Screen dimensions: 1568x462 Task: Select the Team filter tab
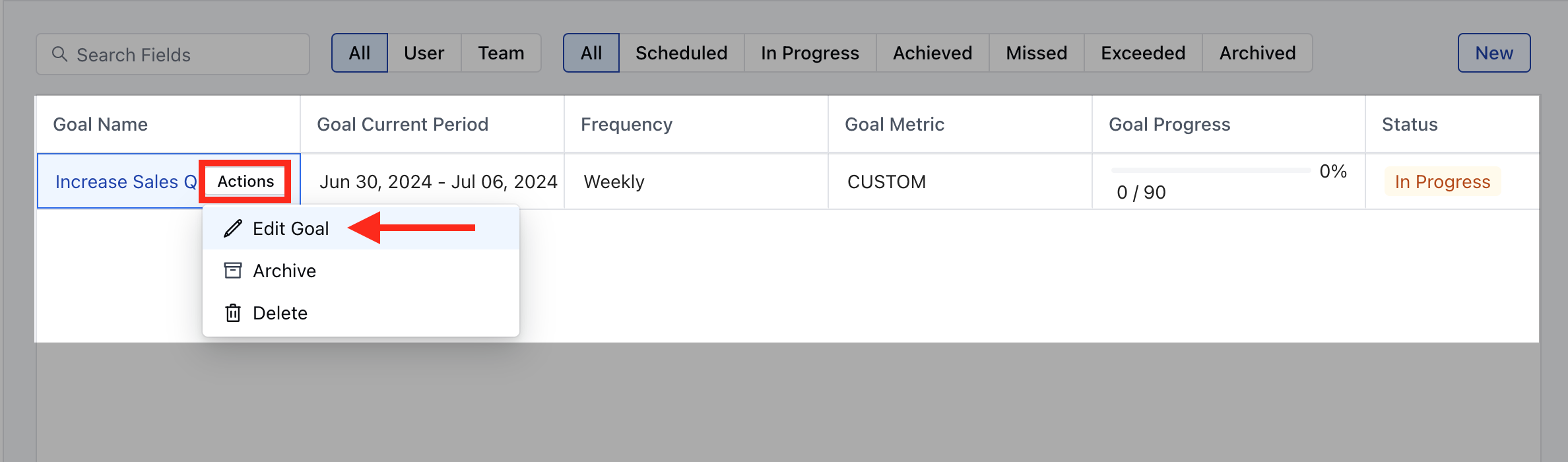502,53
